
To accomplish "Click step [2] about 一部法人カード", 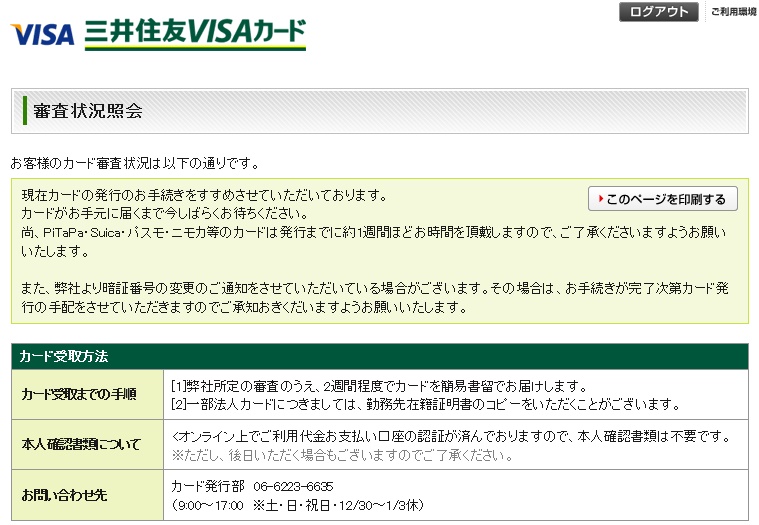I will click(425, 404).
